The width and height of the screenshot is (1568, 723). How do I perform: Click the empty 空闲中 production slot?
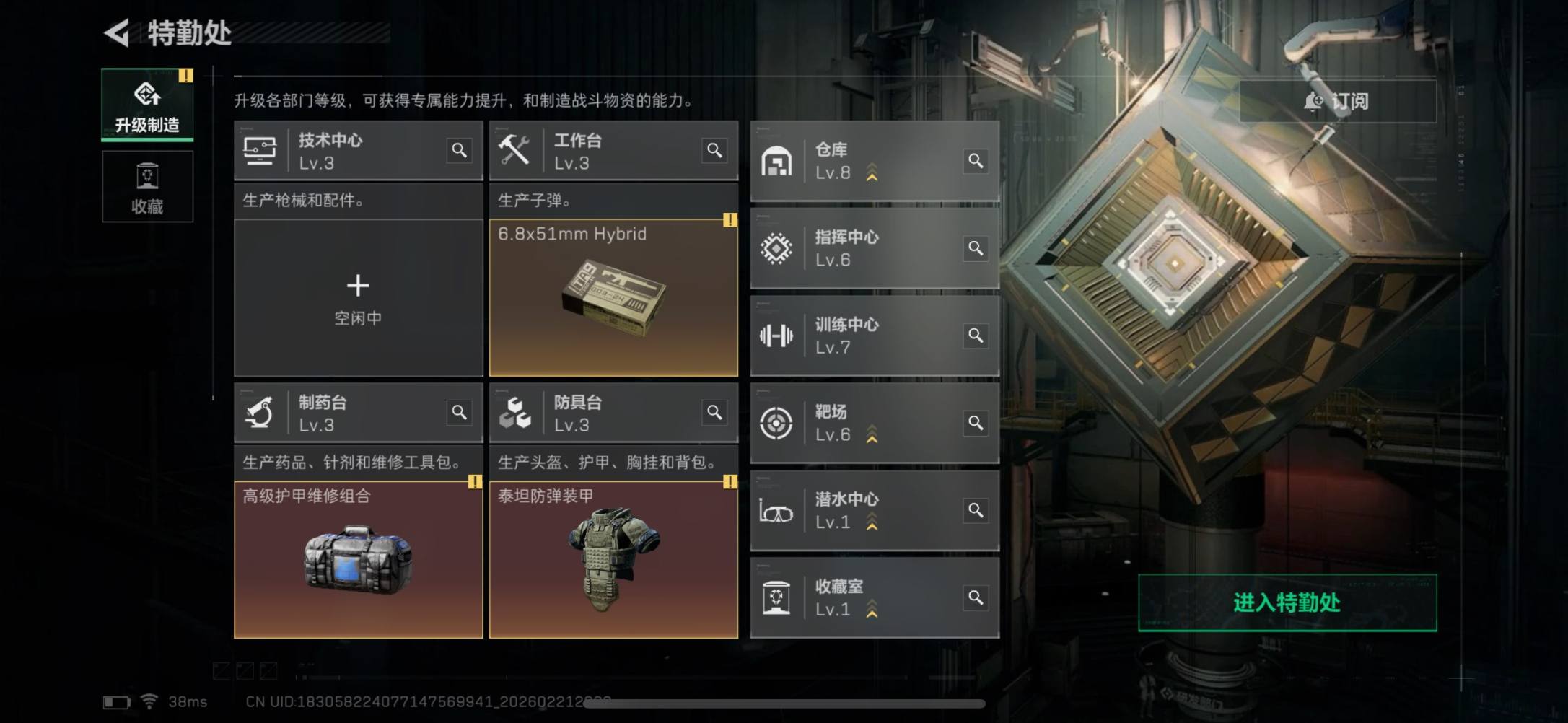coord(358,298)
